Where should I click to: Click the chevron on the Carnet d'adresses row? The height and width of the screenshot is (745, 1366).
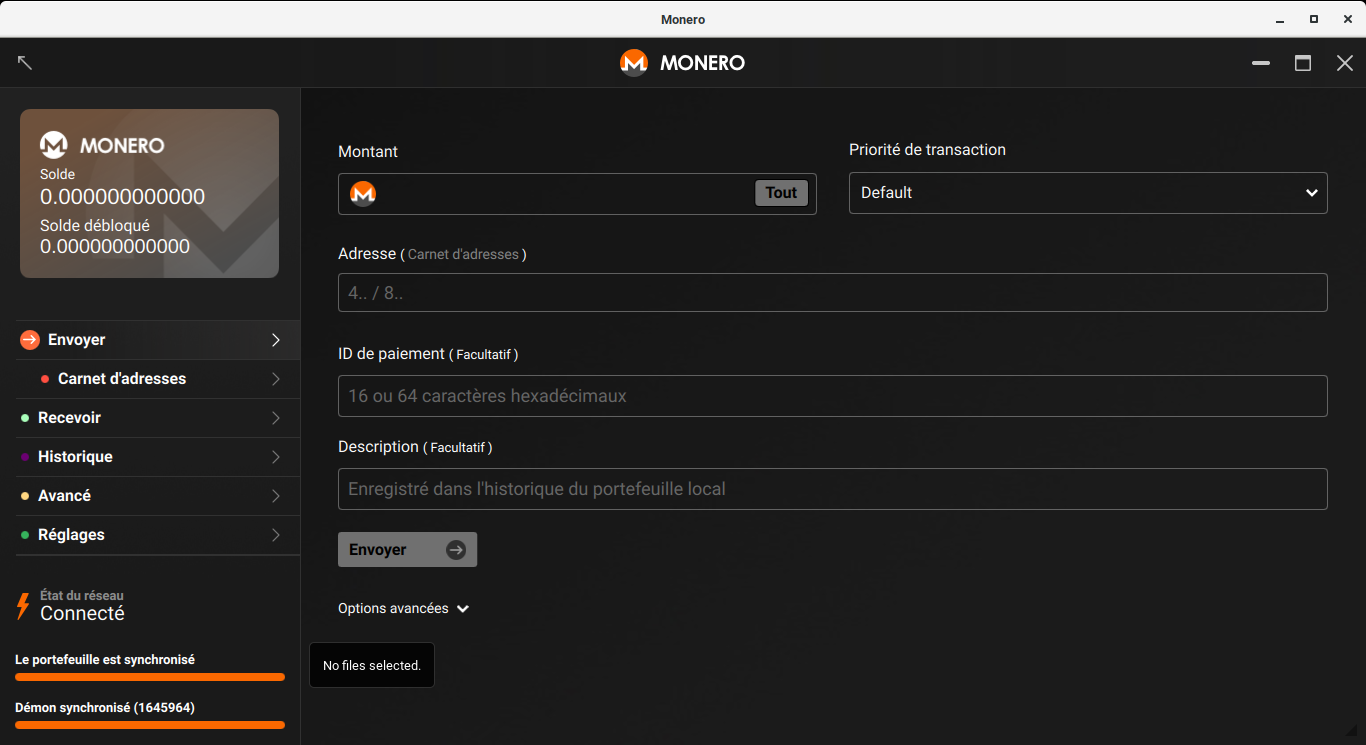[276, 379]
